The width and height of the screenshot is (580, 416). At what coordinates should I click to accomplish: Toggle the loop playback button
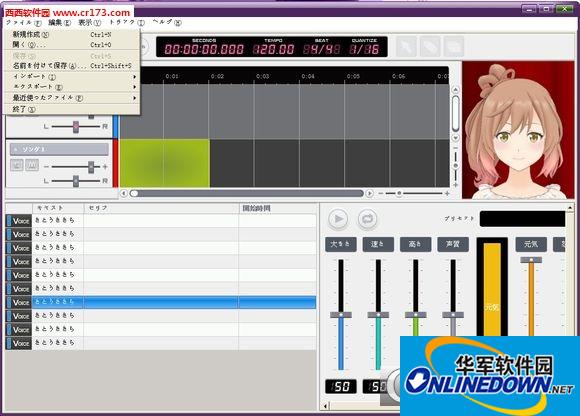tap(367, 219)
